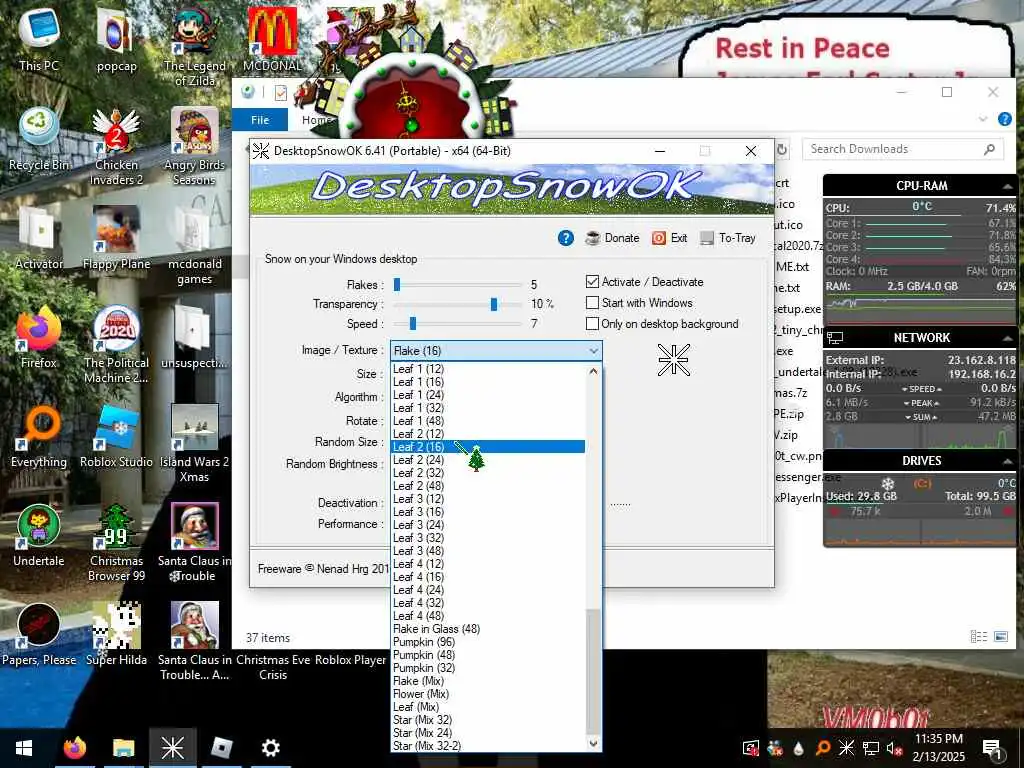Launch Undertale from the desktop

(x=39, y=536)
